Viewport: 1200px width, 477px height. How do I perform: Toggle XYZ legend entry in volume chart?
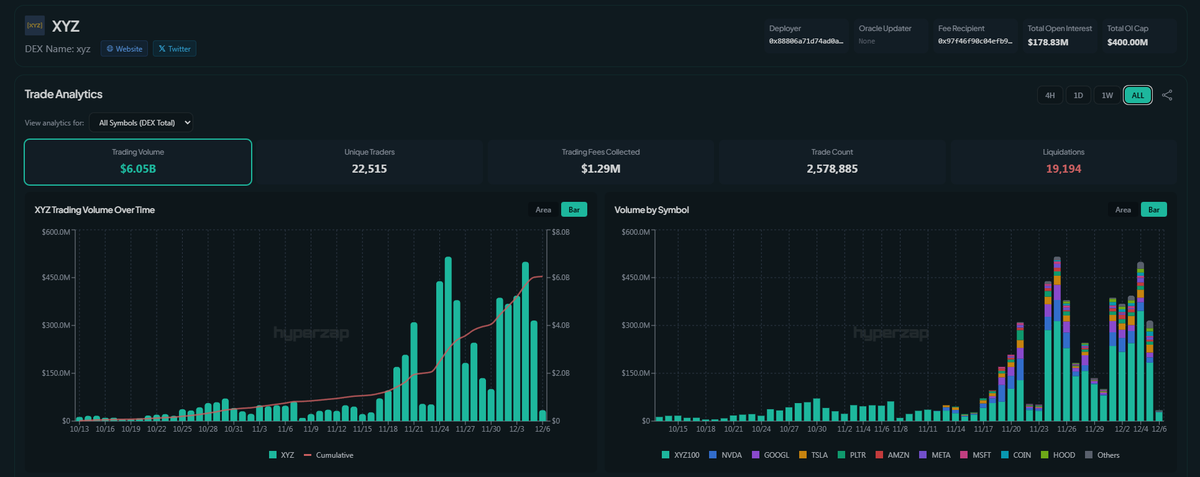(281, 455)
